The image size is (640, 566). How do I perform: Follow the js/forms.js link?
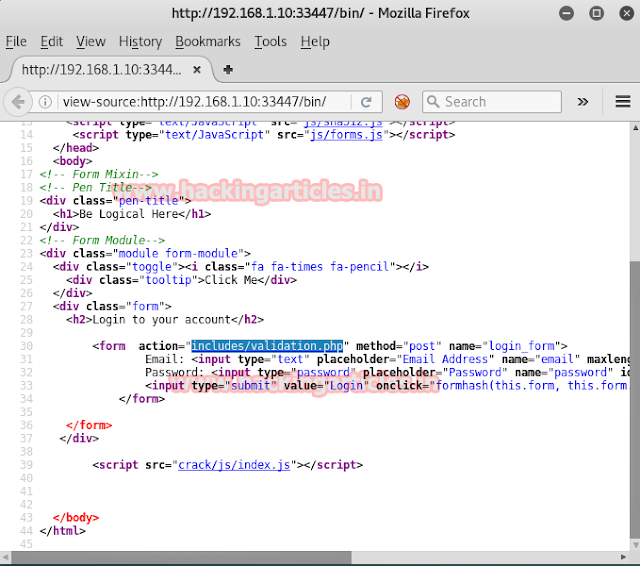click(346, 135)
